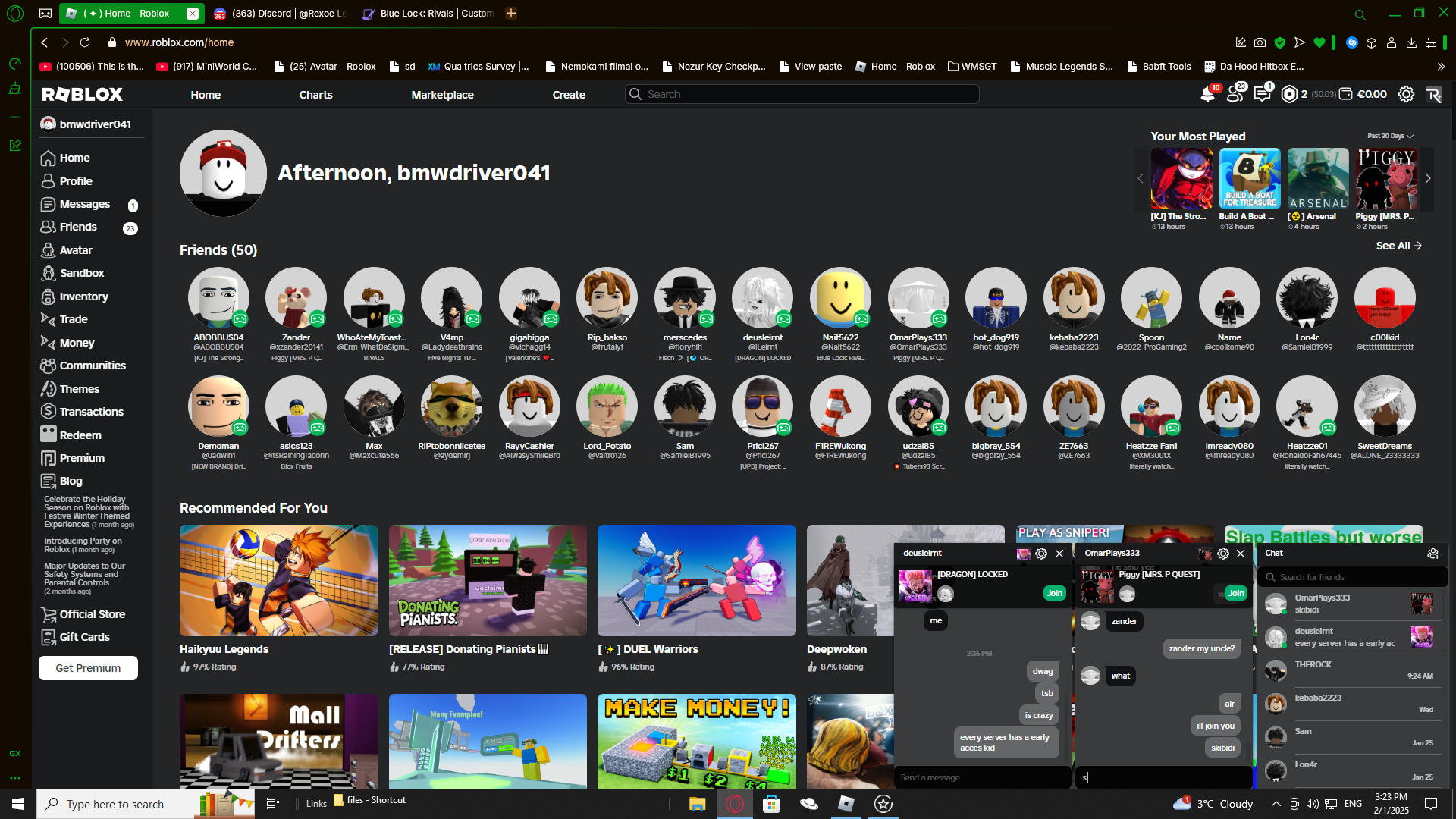Switch to the Marketplace tab
Image resolution: width=1456 pixels, height=819 pixels.
[442, 95]
